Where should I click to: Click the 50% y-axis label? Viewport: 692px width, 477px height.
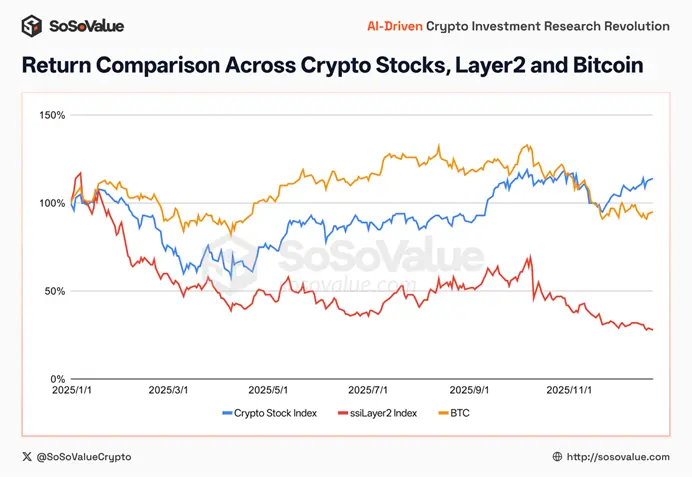[55, 291]
